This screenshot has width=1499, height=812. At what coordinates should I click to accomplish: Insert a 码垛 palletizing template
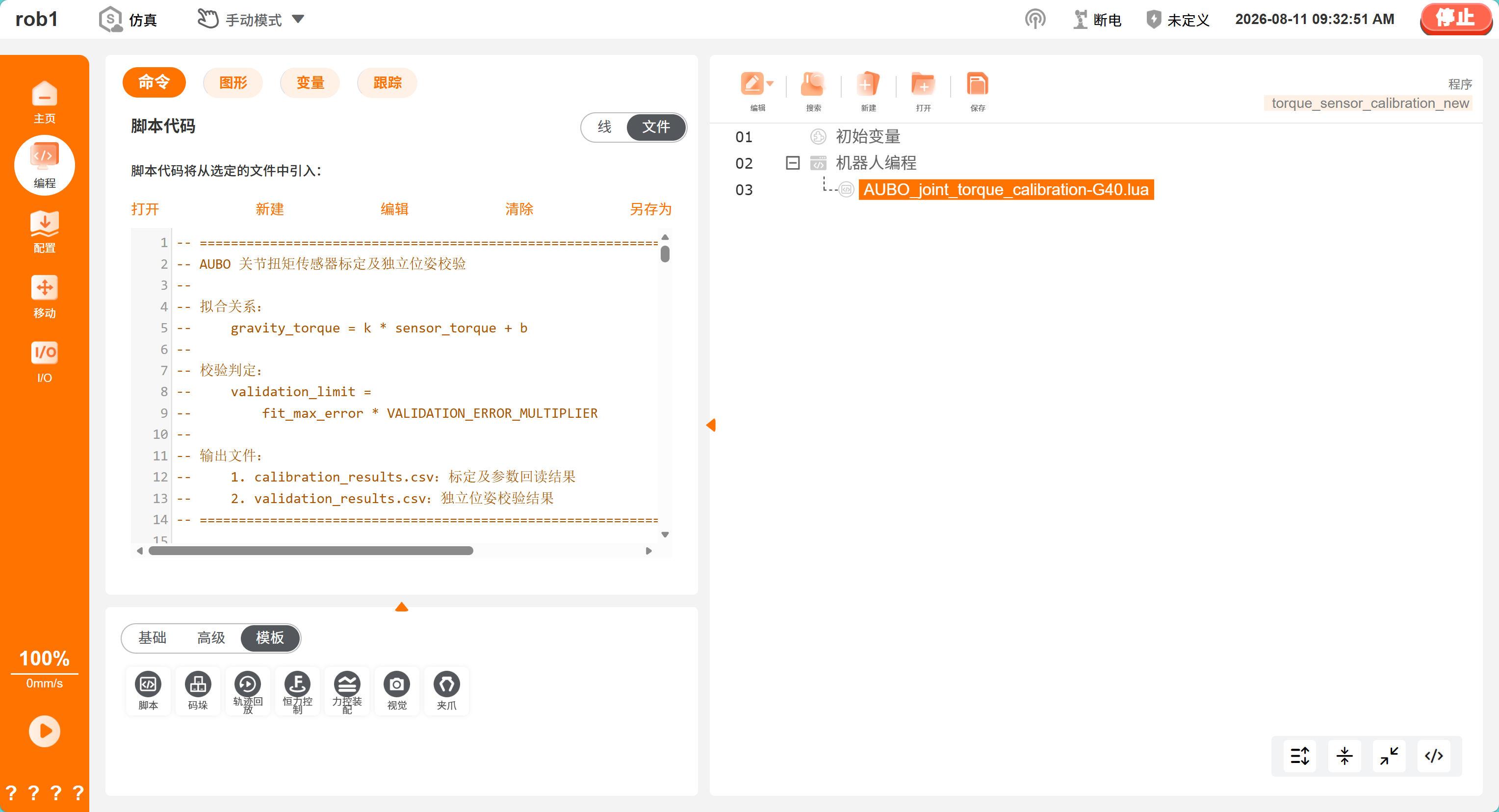click(x=198, y=690)
